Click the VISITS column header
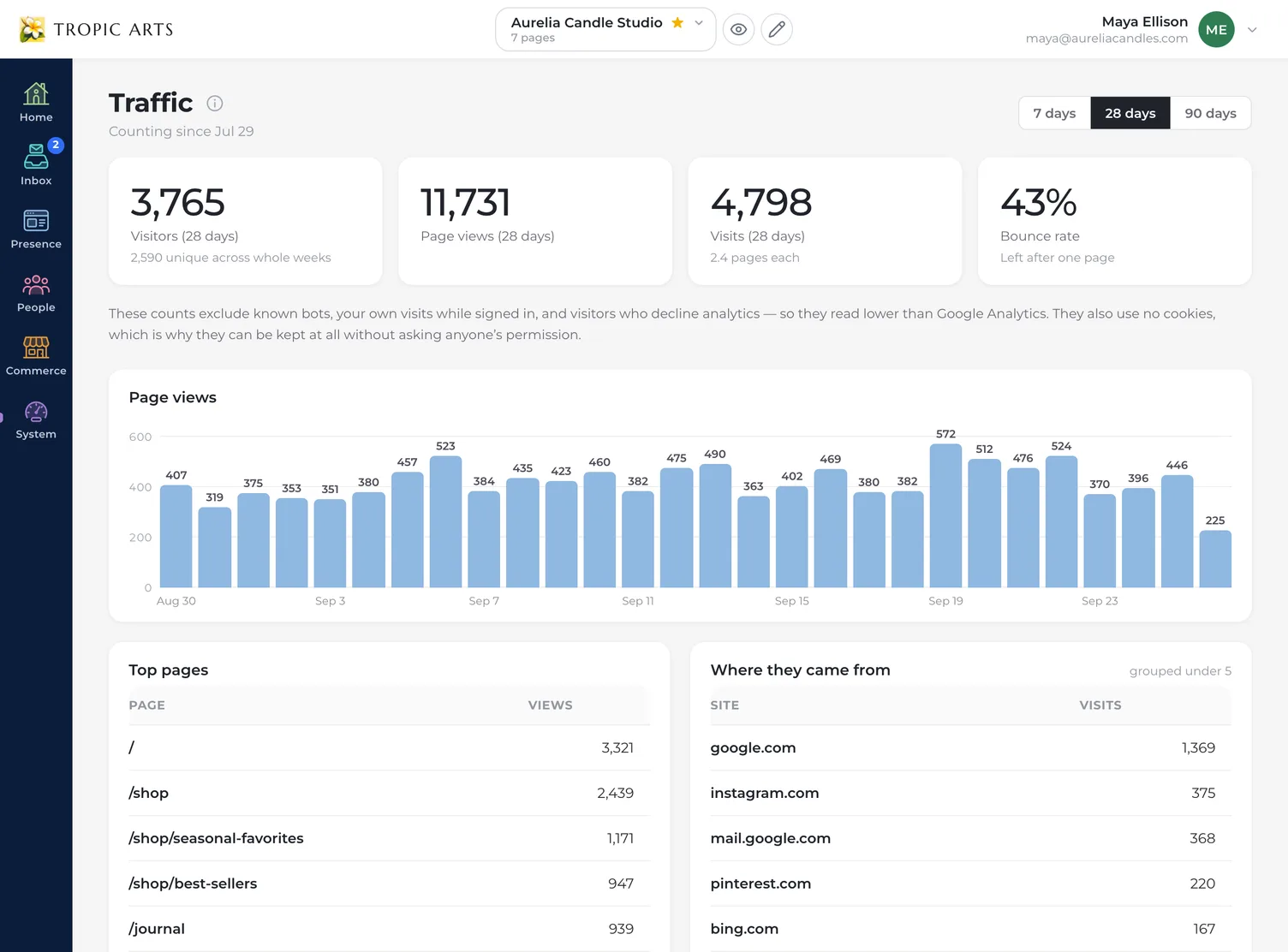Screen dimensions: 1288x952 point(1100,705)
